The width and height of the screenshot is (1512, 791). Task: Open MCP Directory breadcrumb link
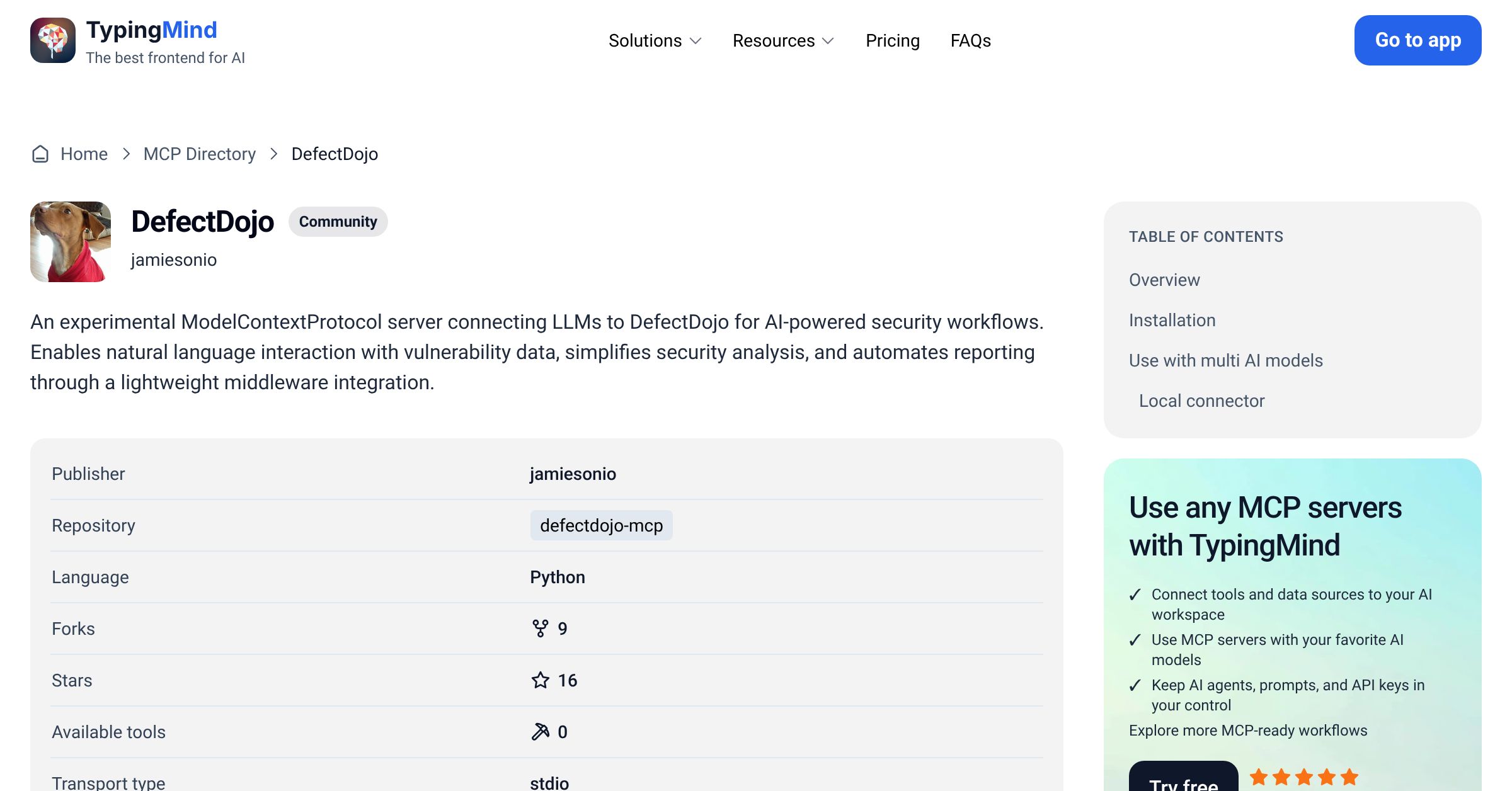[x=200, y=154]
